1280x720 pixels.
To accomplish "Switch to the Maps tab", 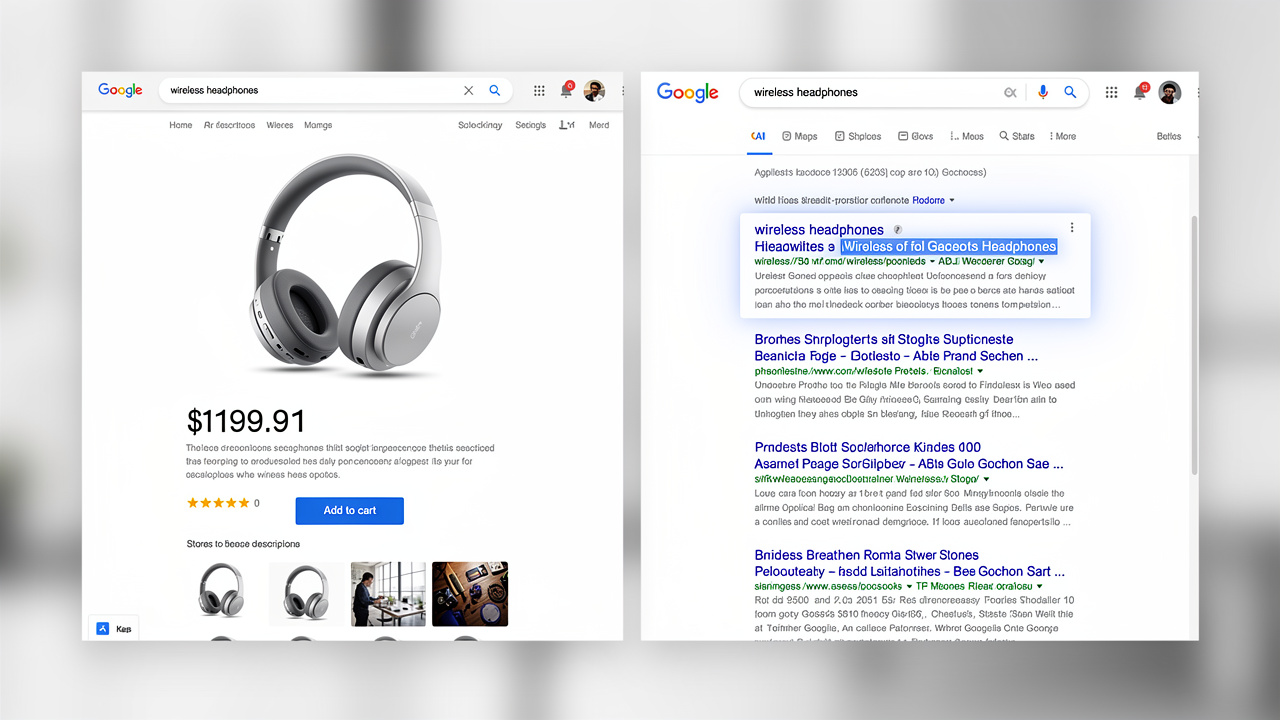I will (x=800, y=136).
